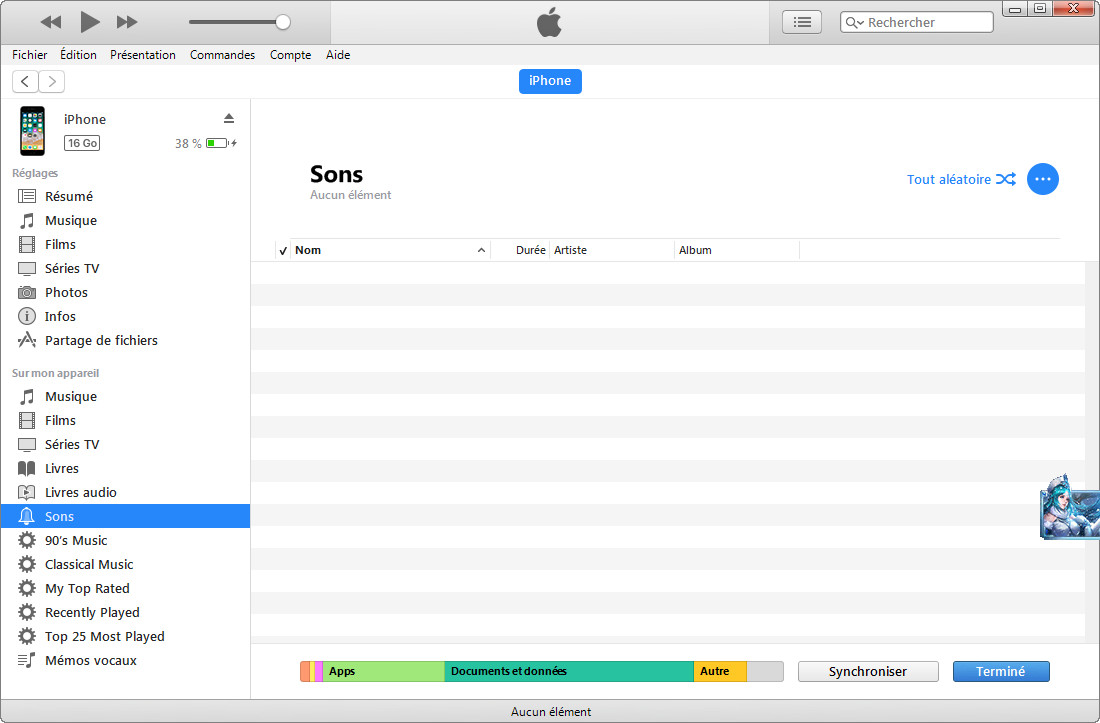This screenshot has width=1100, height=723.
Task: Adjust the volume slider knob
Action: 283,22
